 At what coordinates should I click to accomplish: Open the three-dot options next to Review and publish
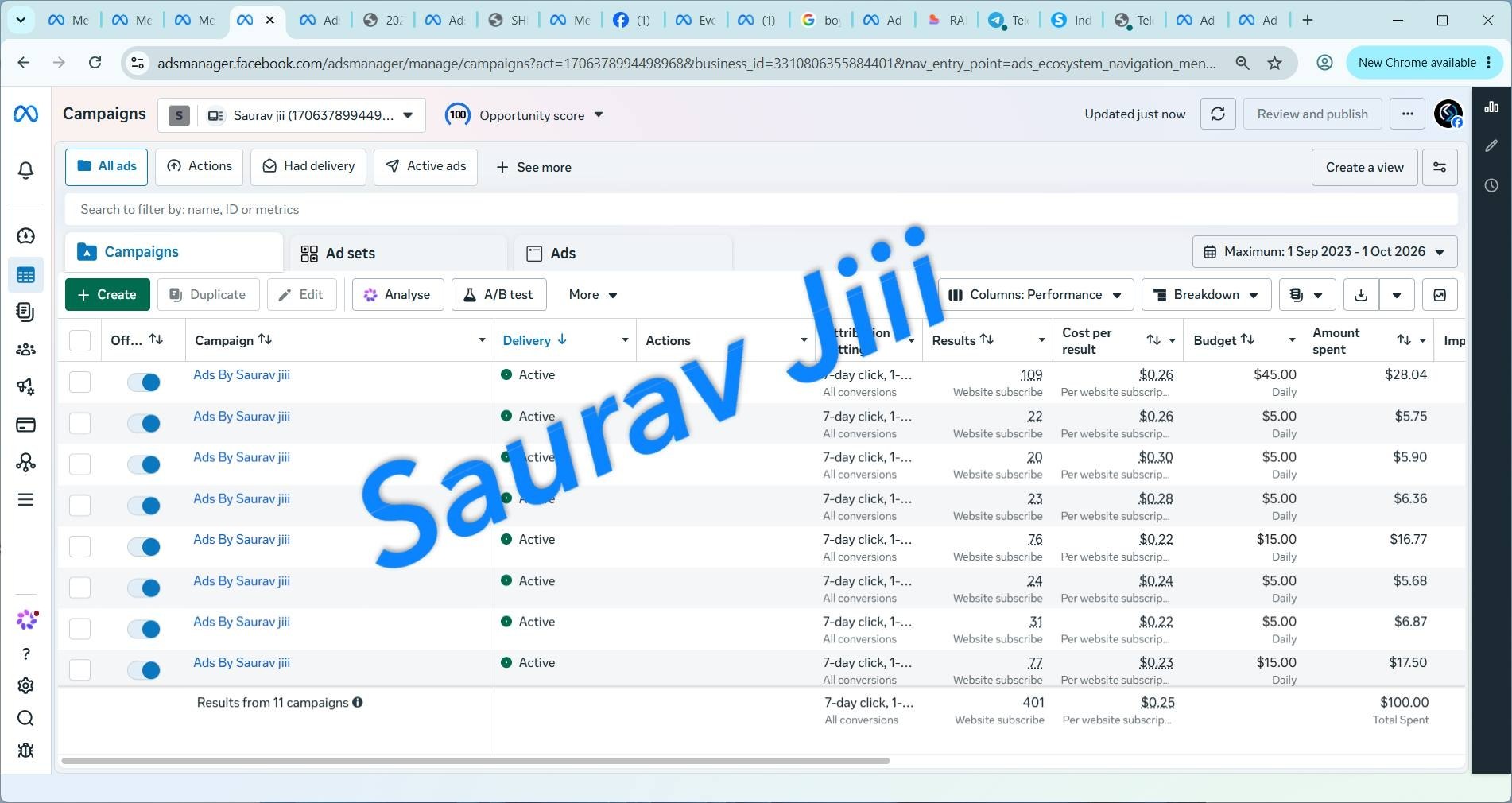pos(1407,114)
